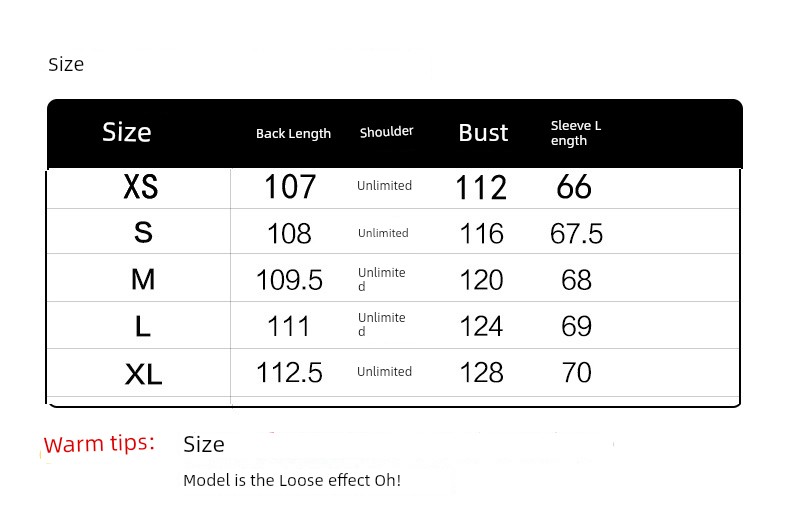Select the XL size row label
The height and width of the screenshot is (526, 790).
coord(143,373)
